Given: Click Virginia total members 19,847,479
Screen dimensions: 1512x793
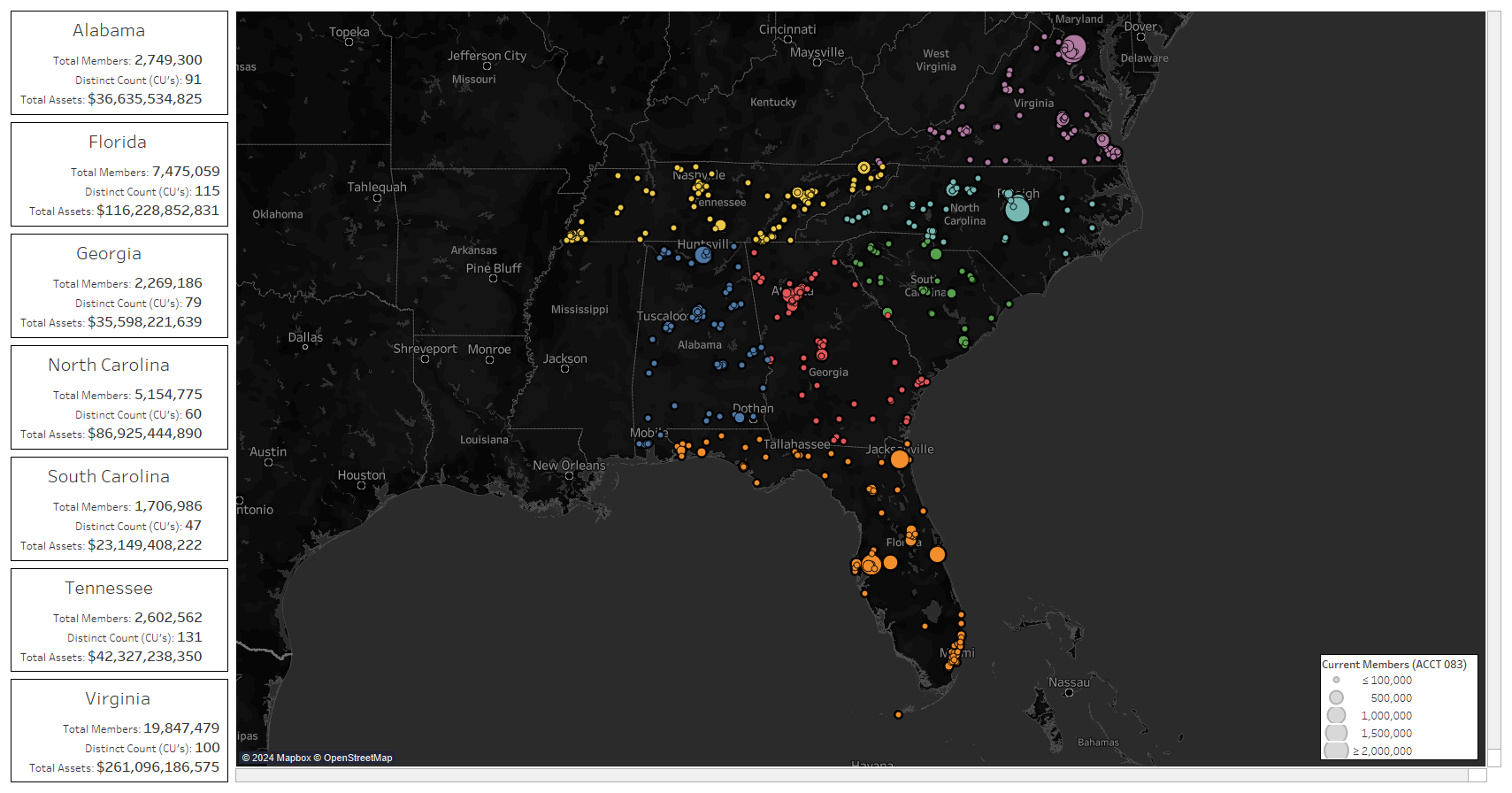Looking at the screenshot, I should 181,728.
